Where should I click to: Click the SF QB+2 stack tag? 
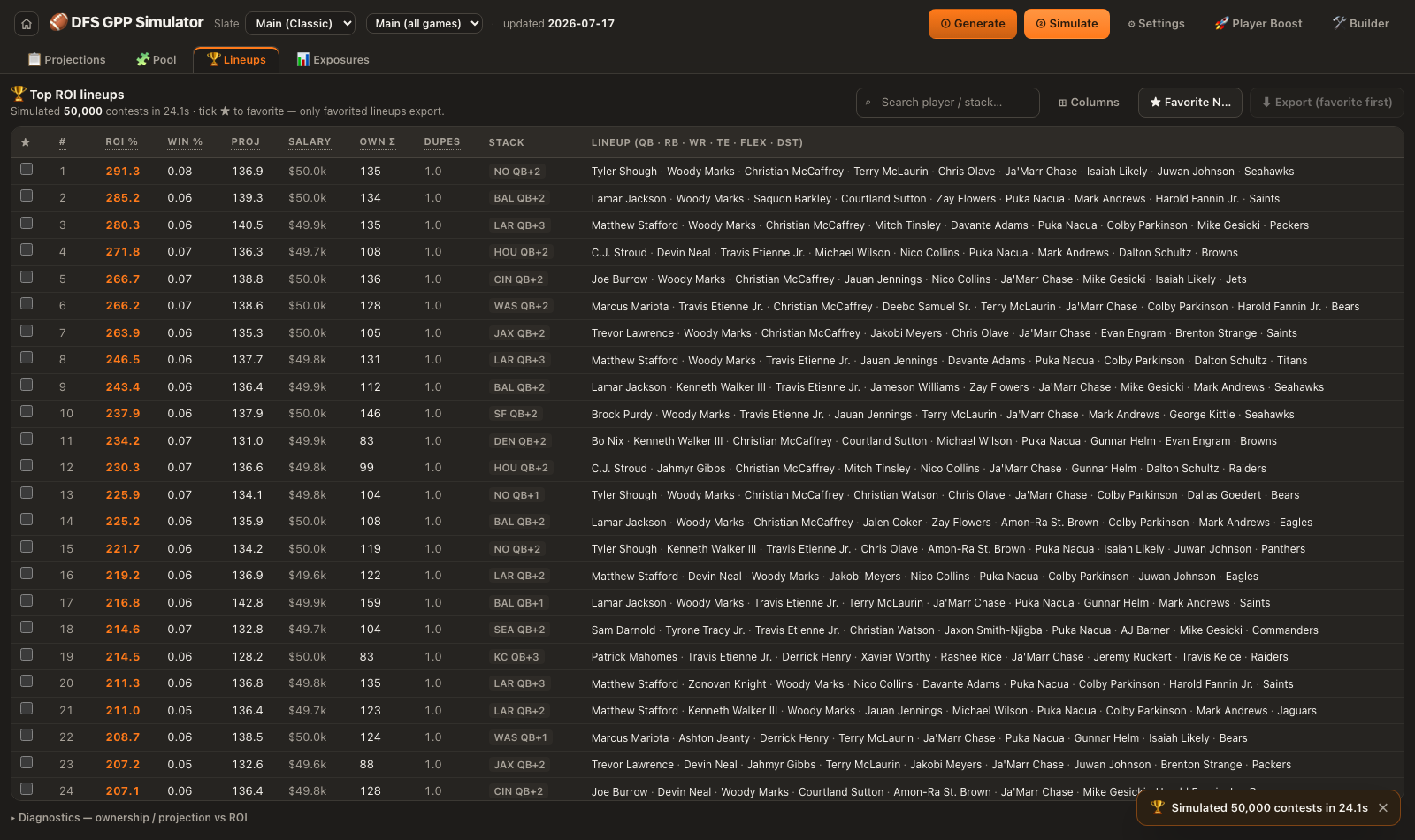[x=516, y=414]
